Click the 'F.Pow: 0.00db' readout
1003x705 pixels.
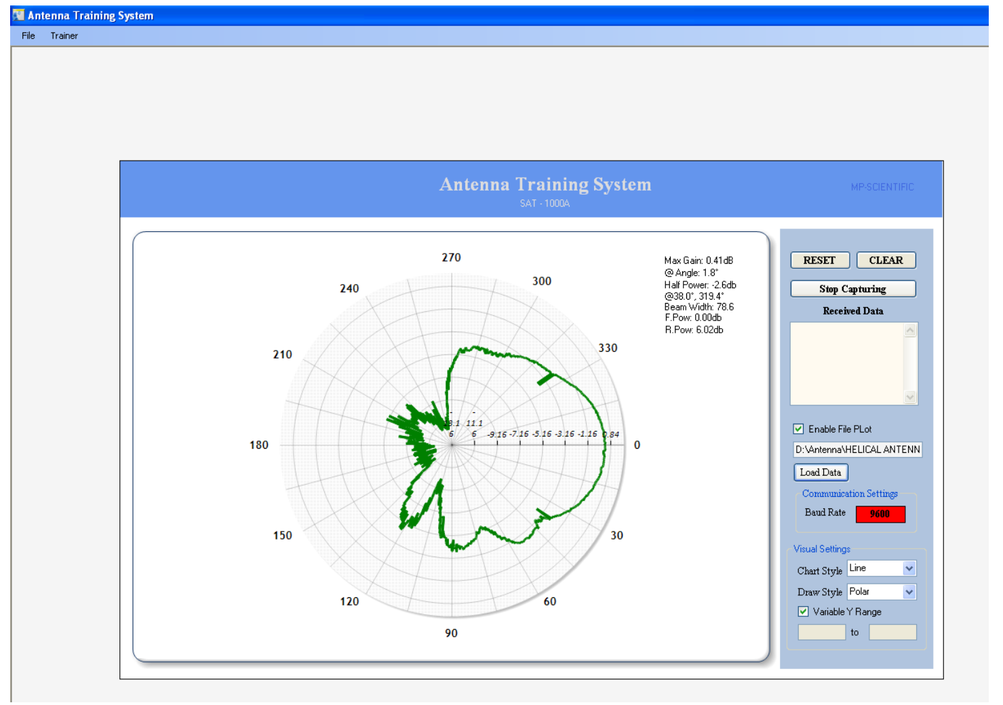[693, 318]
